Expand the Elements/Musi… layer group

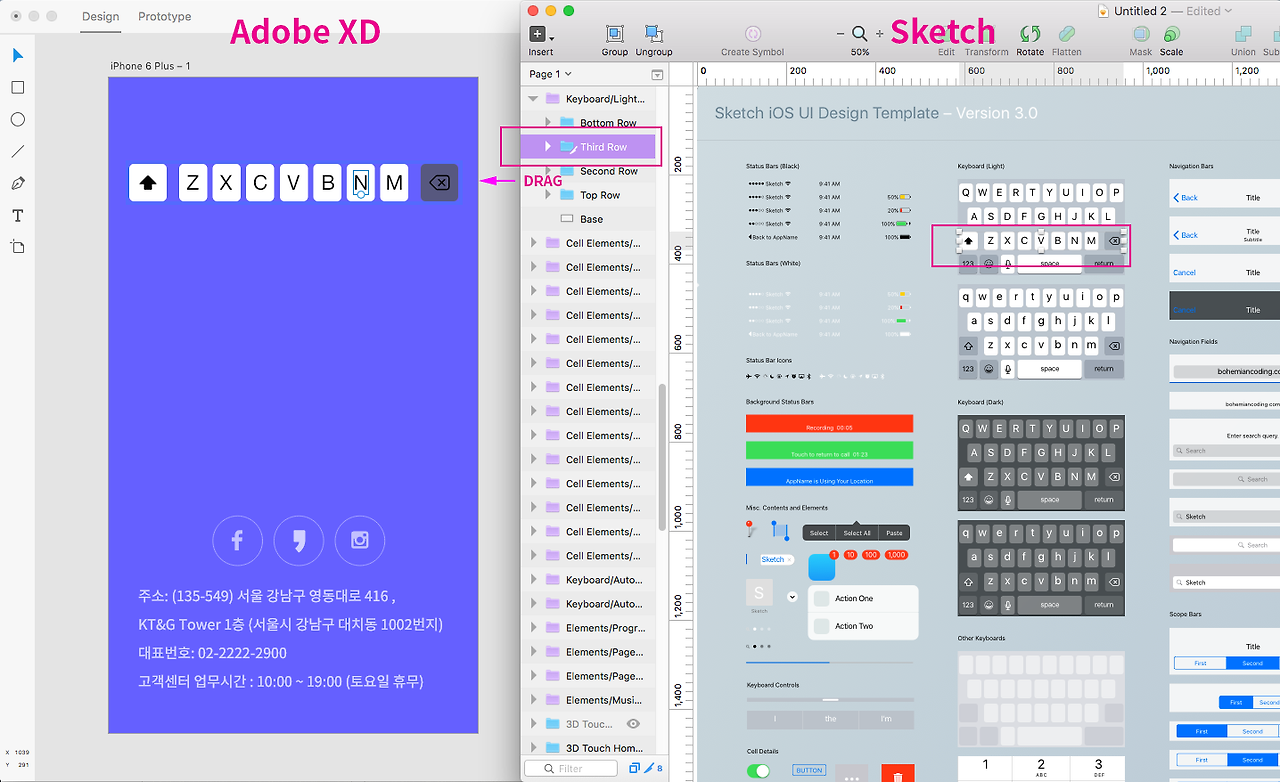click(533, 700)
